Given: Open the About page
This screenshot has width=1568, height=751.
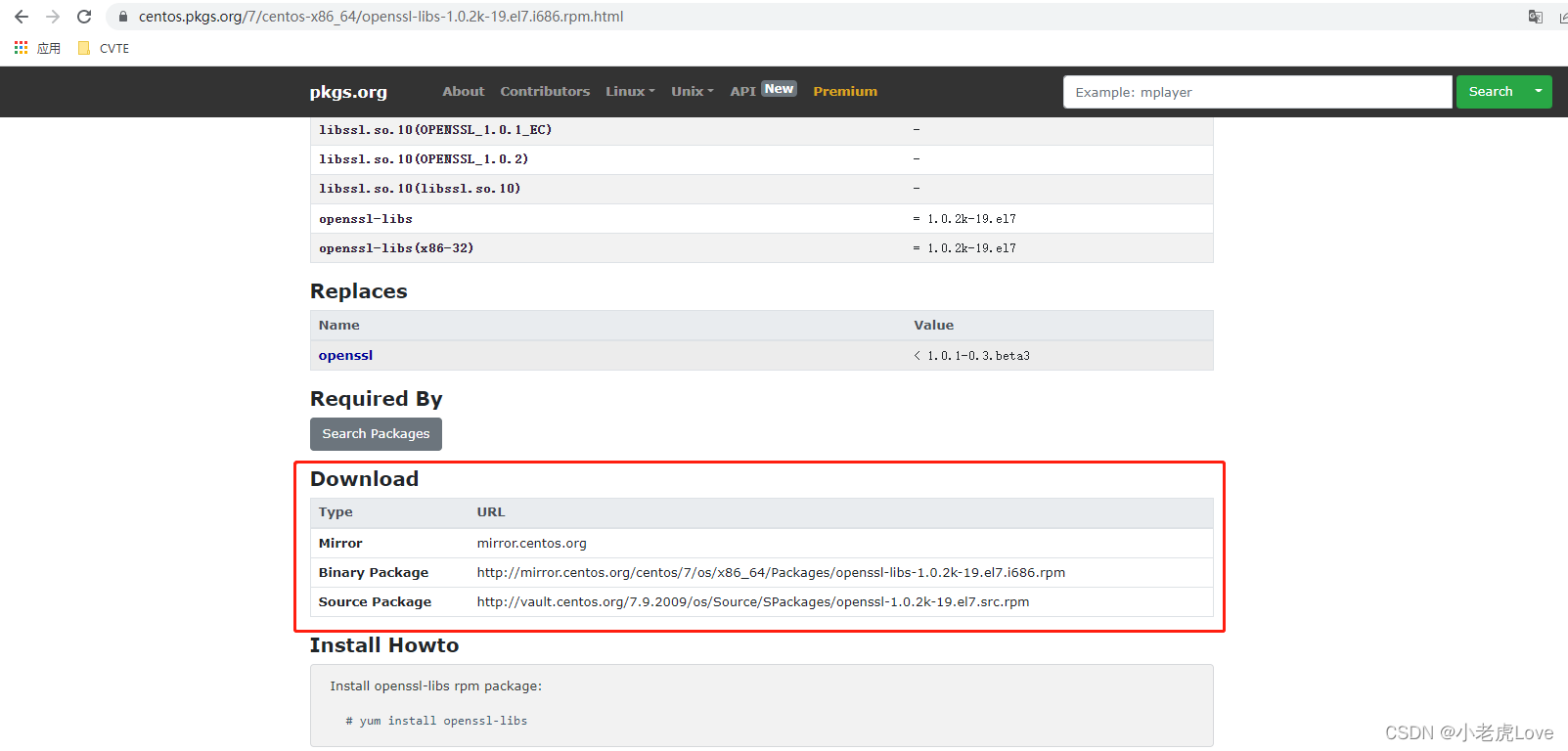Looking at the screenshot, I should (x=463, y=91).
